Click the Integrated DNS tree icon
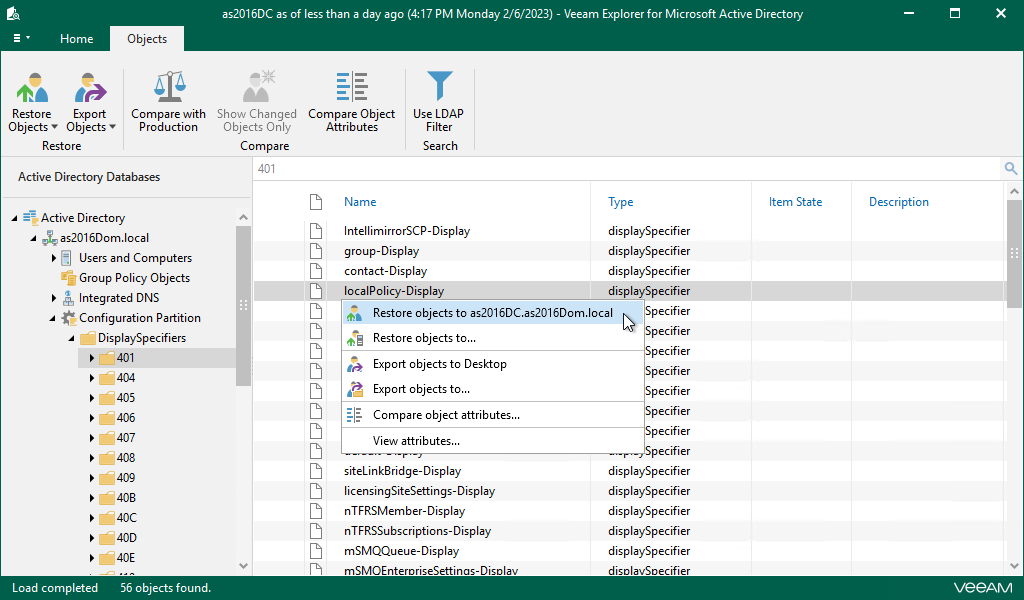 [68, 298]
